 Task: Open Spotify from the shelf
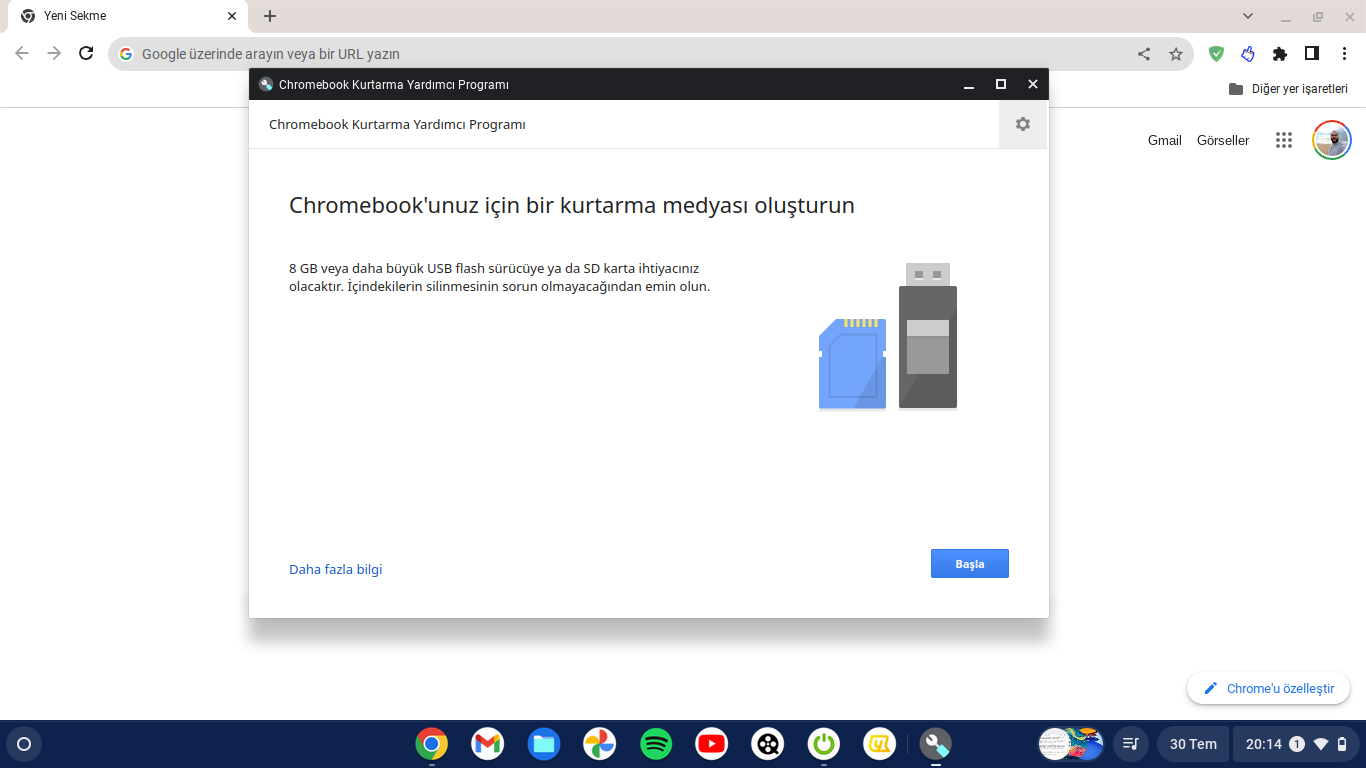tap(656, 744)
